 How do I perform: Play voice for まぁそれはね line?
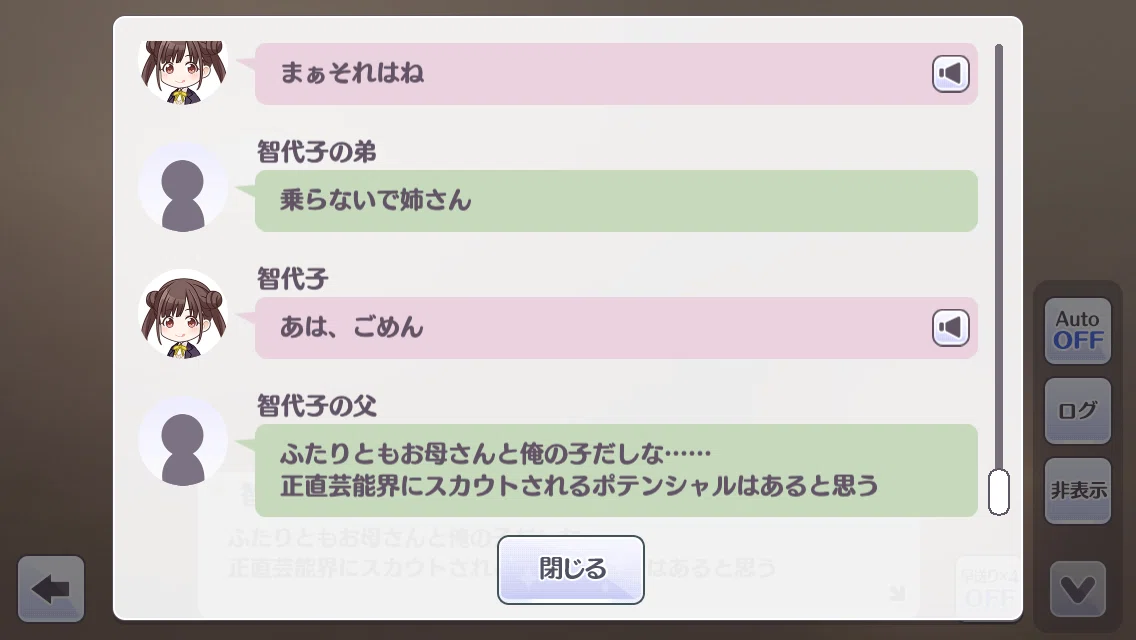point(951,73)
